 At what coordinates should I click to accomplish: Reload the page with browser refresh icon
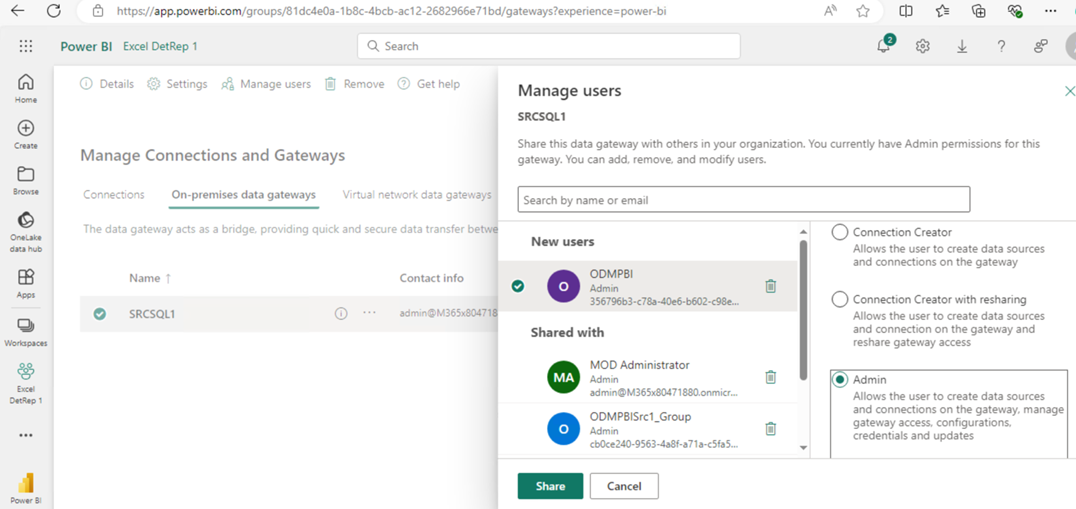[x=54, y=11]
